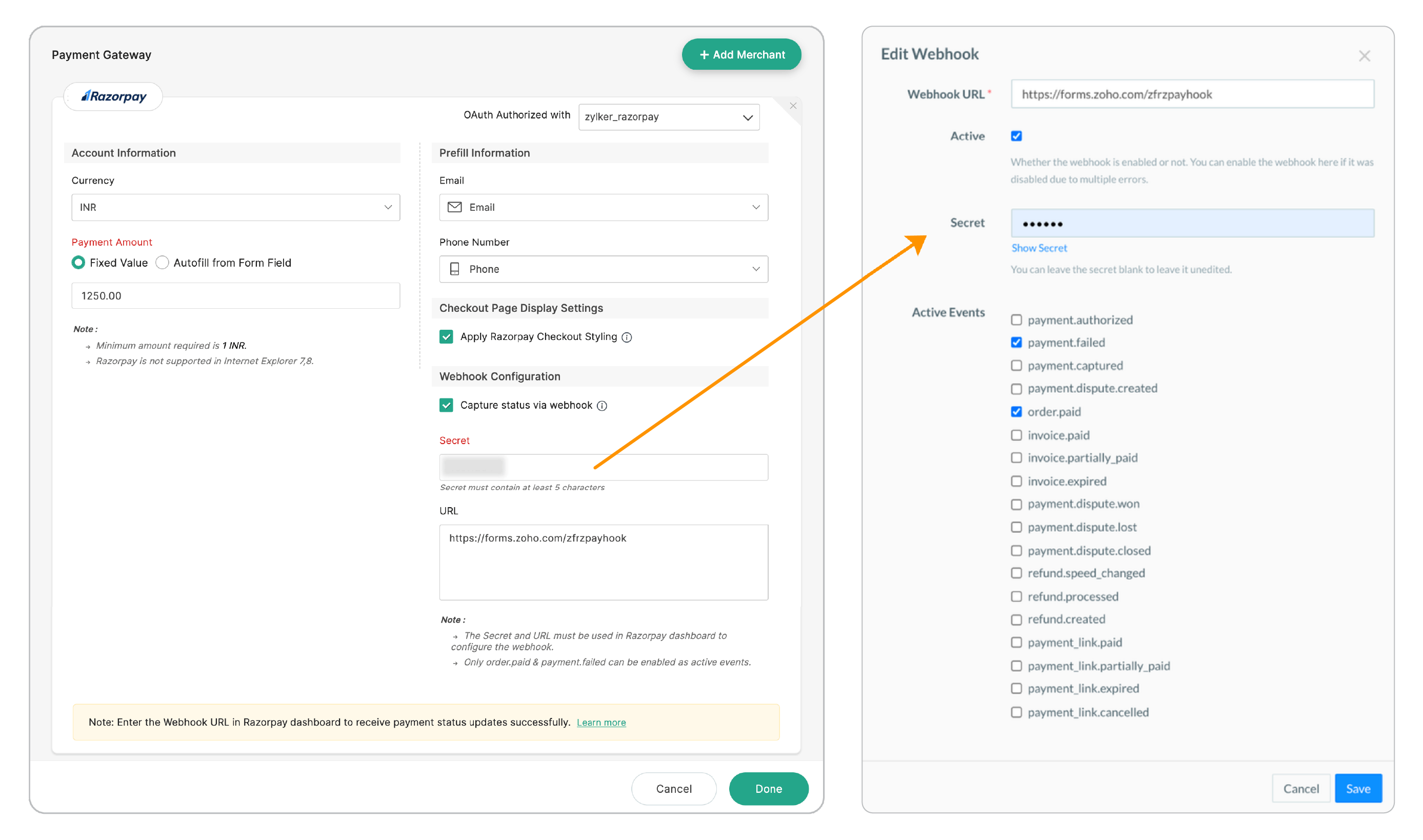
Task: Click info icon beside Capture status via webhook
Action: click(602, 406)
